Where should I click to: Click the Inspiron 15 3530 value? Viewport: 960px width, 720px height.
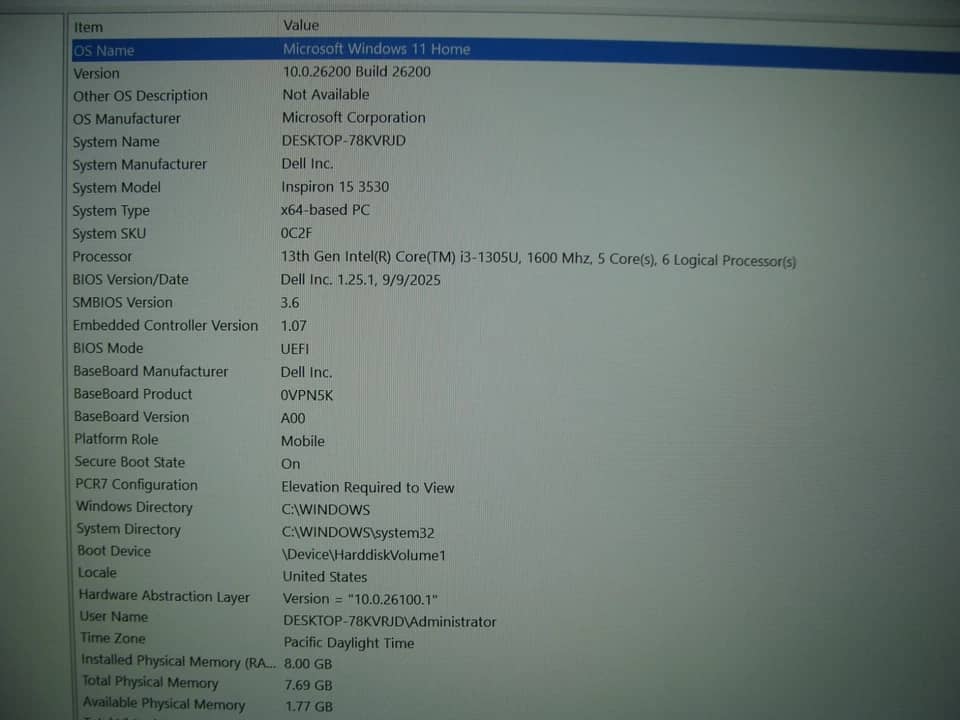[x=335, y=187]
